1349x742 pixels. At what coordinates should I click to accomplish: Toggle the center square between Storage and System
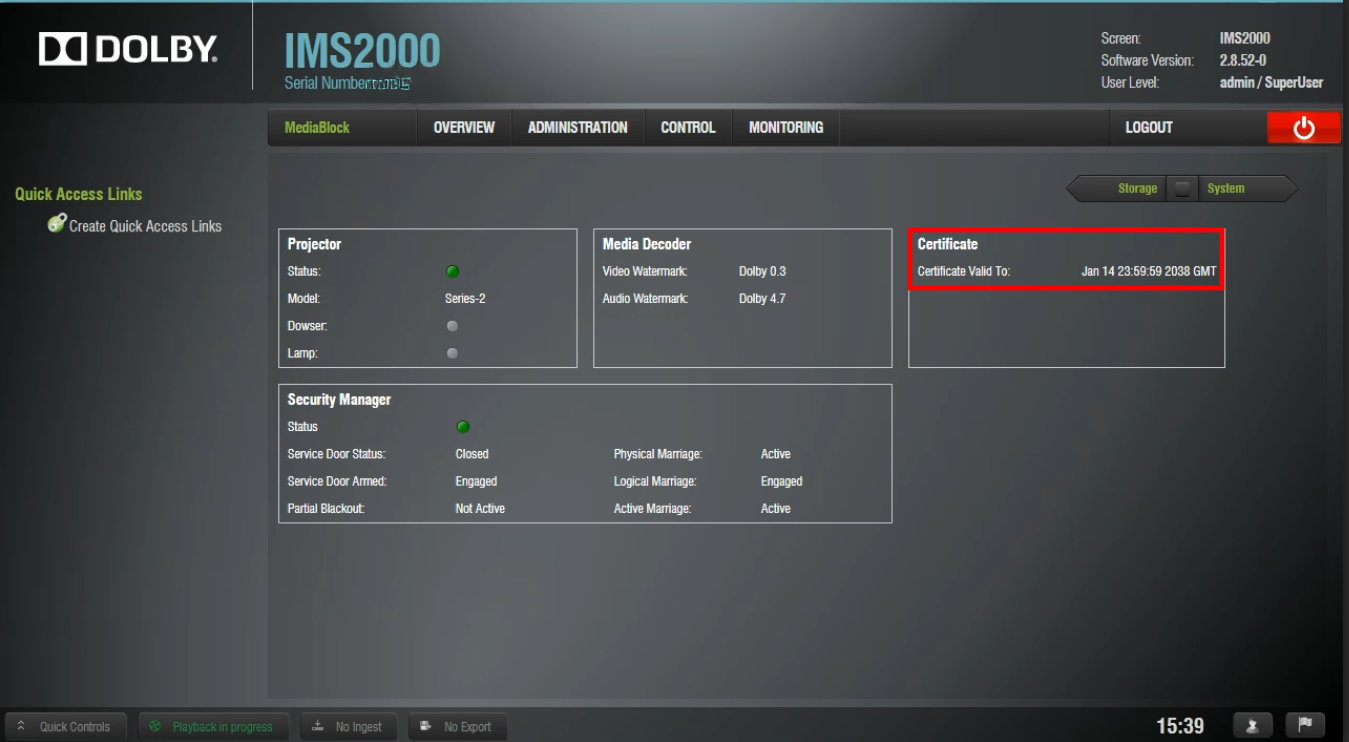point(1182,188)
